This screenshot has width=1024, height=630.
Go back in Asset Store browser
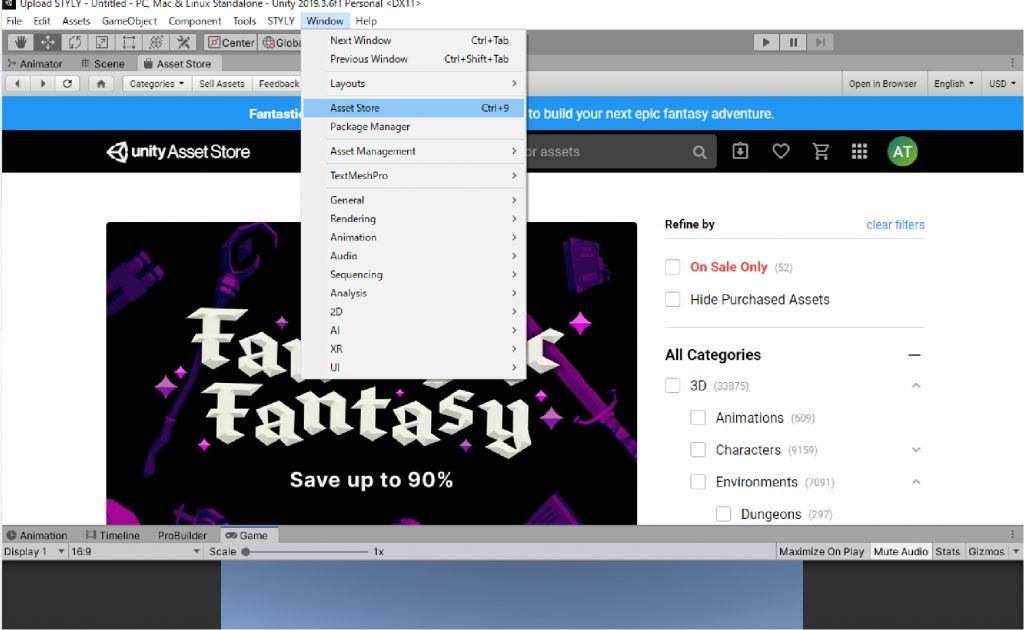(x=18, y=84)
